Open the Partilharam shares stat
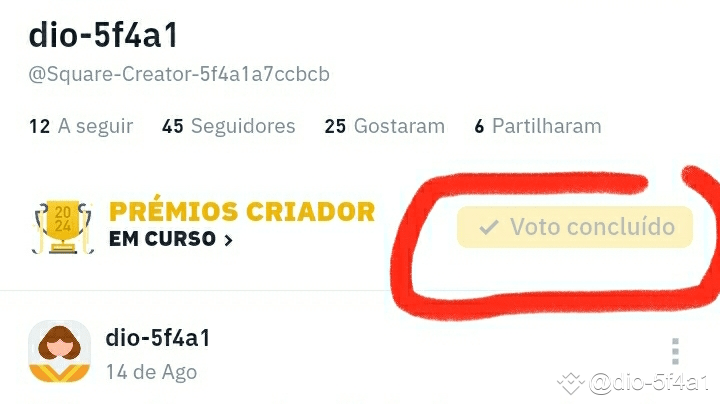Image resolution: width=720 pixels, height=404 pixels. click(538, 126)
